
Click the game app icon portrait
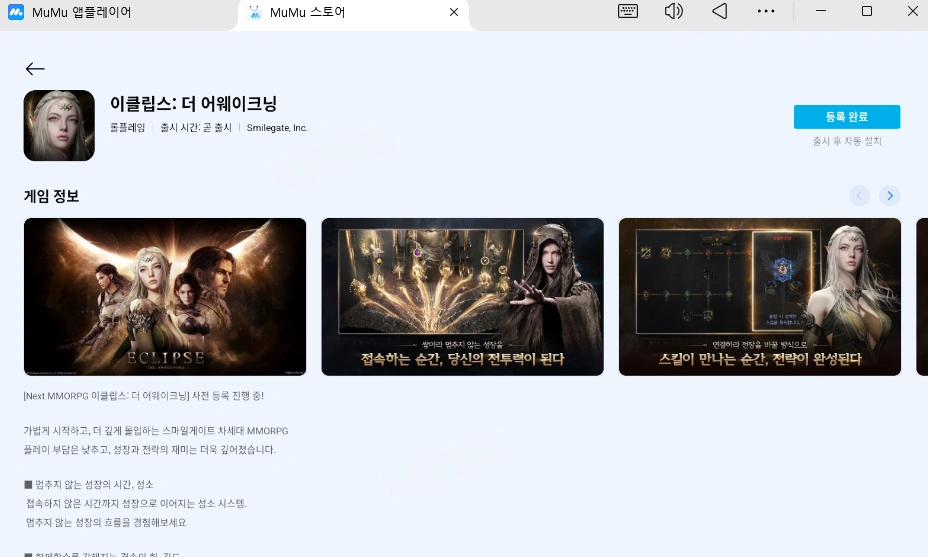pyautogui.click(x=59, y=125)
